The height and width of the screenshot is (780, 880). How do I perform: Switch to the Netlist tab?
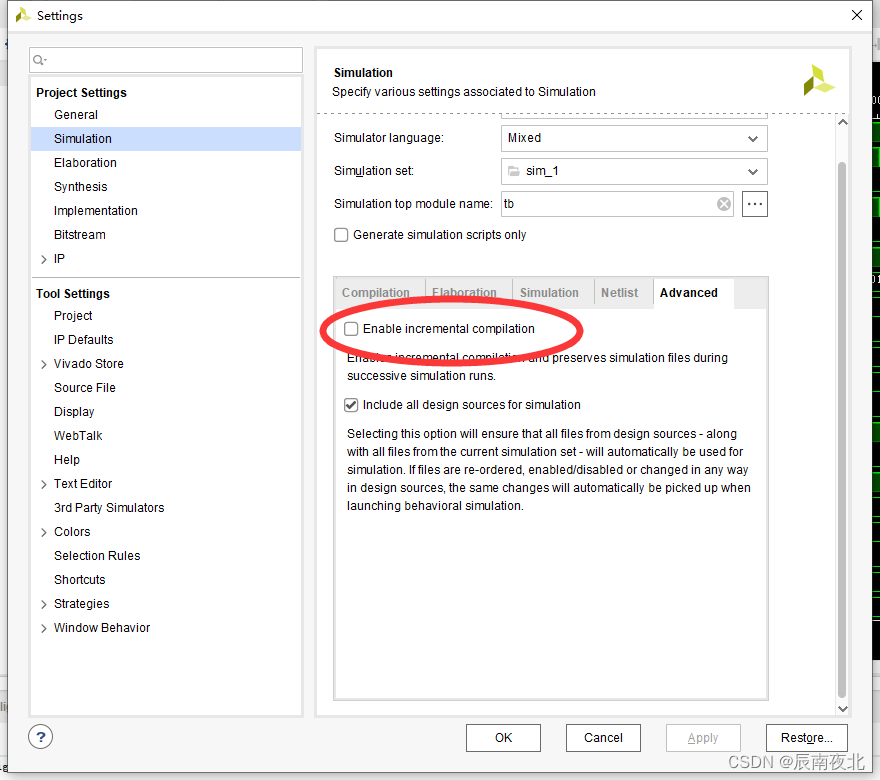621,292
